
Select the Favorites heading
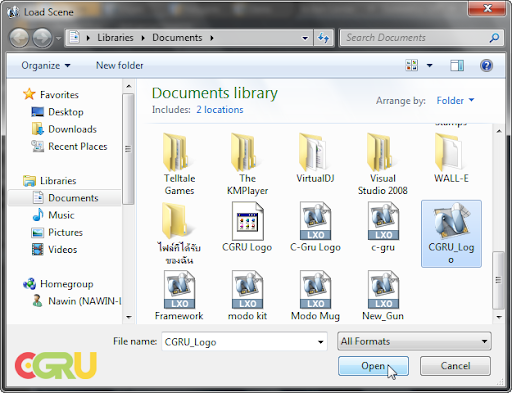(x=51, y=94)
